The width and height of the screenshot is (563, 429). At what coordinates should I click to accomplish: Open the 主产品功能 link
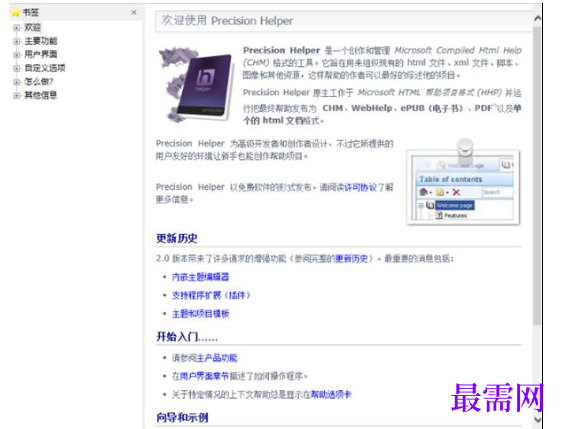(x=217, y=358)
